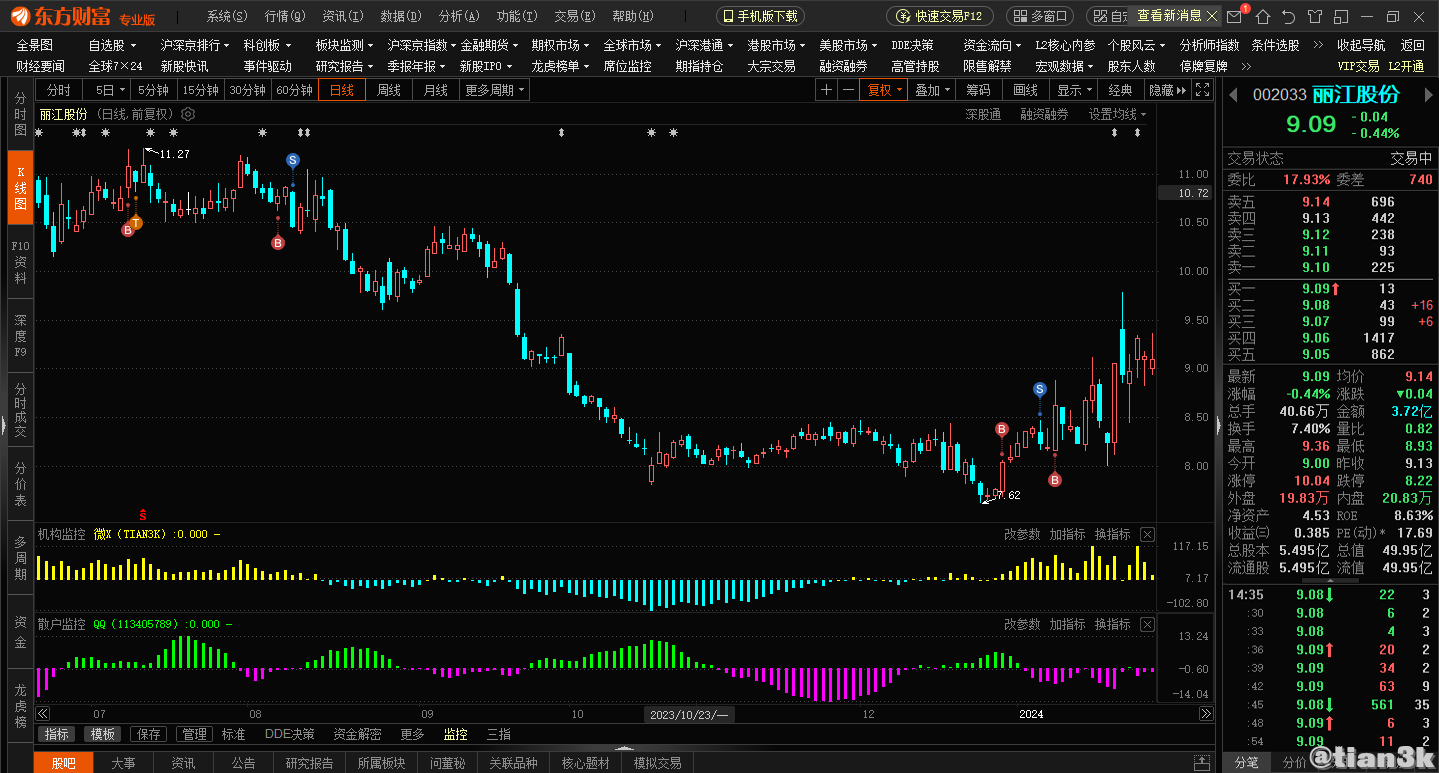This screenshot has height=773, width=1439.
Task: Expand more nav items with >> arrow on first row
Action: pyautogui.click(x=1318, y=45)
